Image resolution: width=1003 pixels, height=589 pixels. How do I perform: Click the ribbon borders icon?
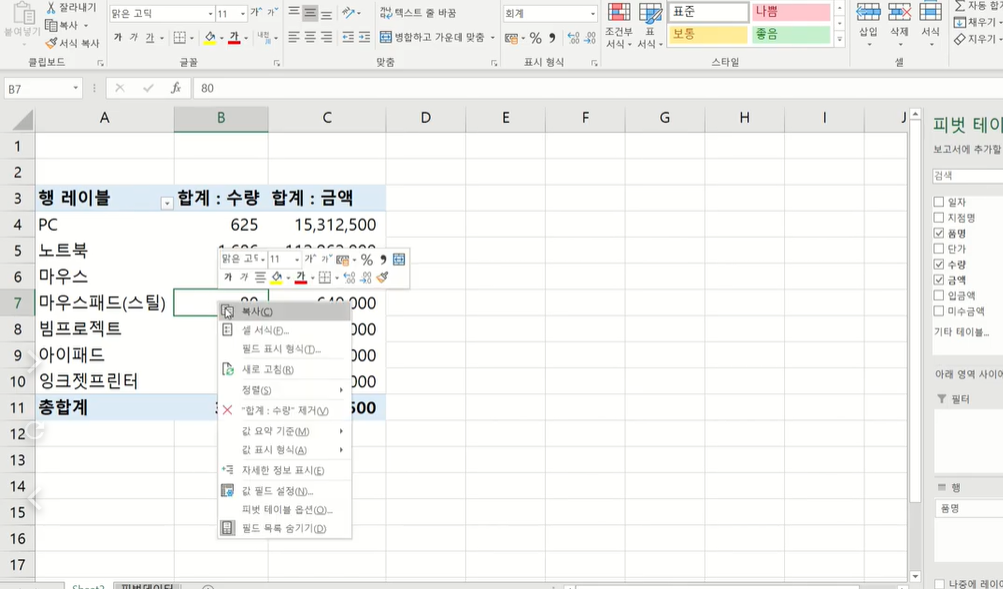tap(180, 38)
